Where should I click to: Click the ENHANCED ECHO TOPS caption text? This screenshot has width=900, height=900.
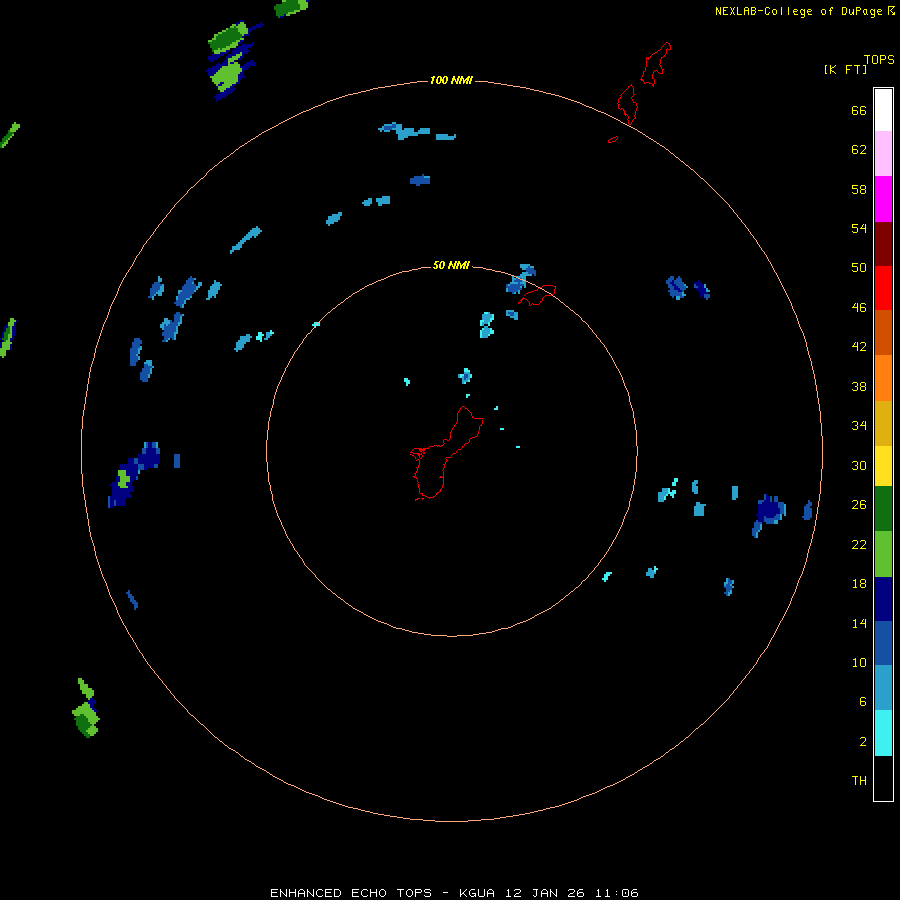pyautogui.click(x=455, y=893)
